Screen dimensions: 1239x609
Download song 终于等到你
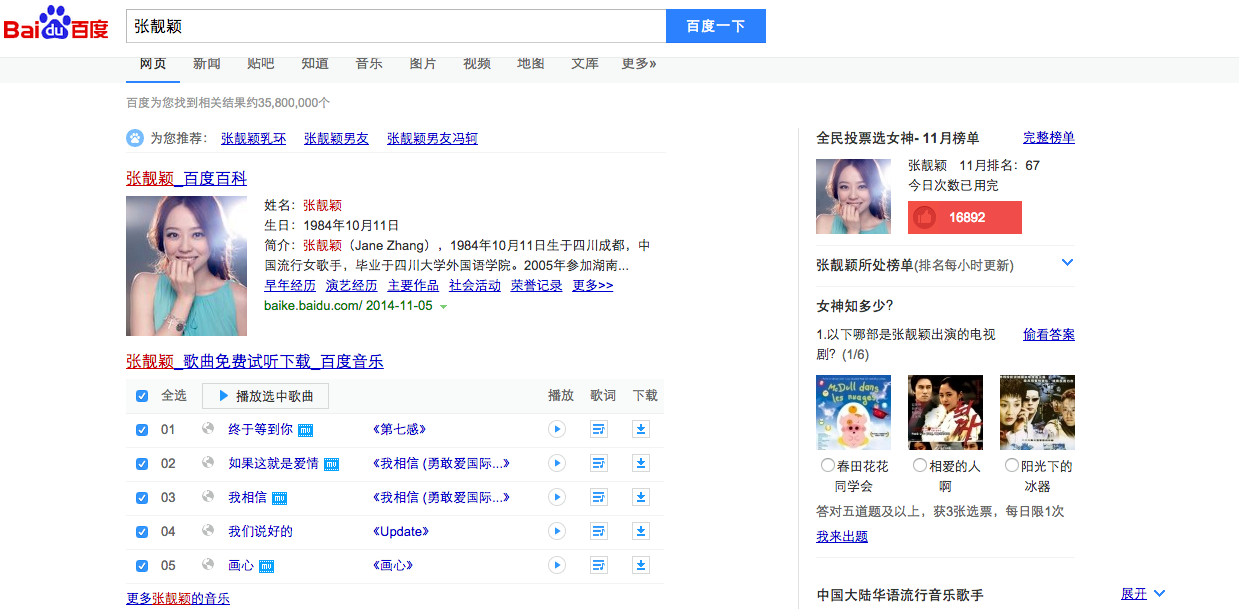point(641,429)
